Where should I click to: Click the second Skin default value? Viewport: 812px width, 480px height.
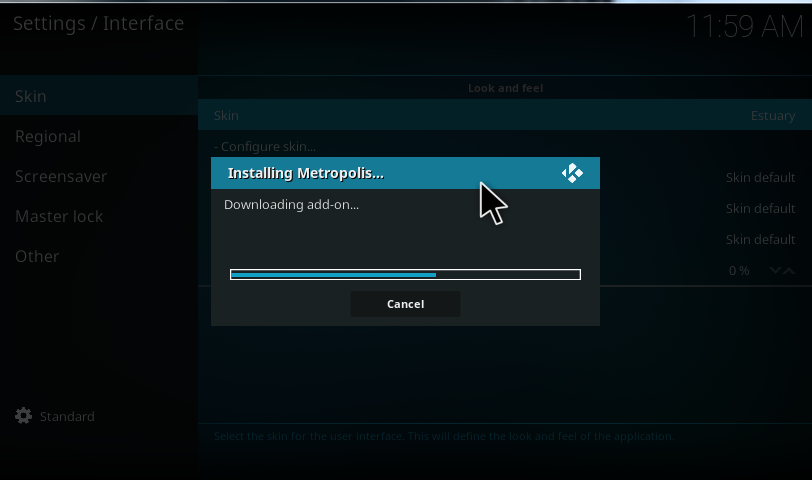(x=760, y=209)
